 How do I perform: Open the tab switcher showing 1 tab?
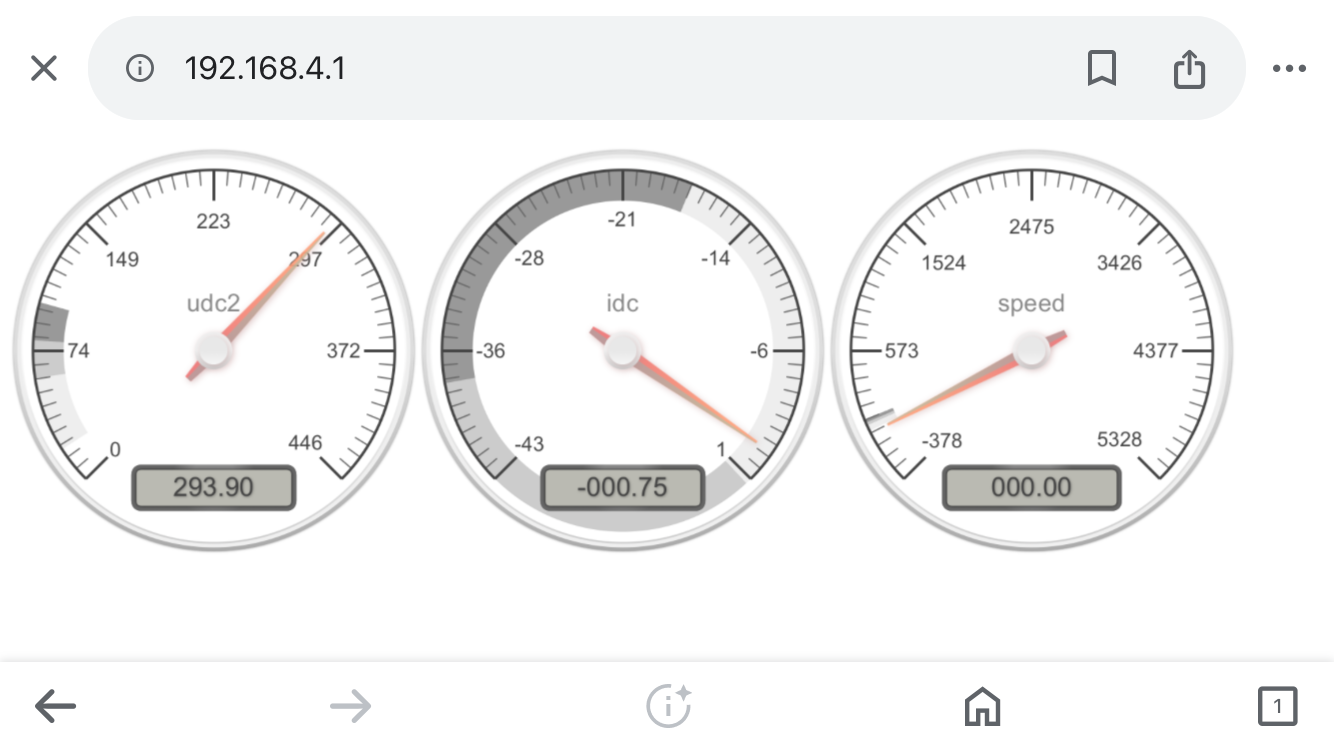(1277, 706)
